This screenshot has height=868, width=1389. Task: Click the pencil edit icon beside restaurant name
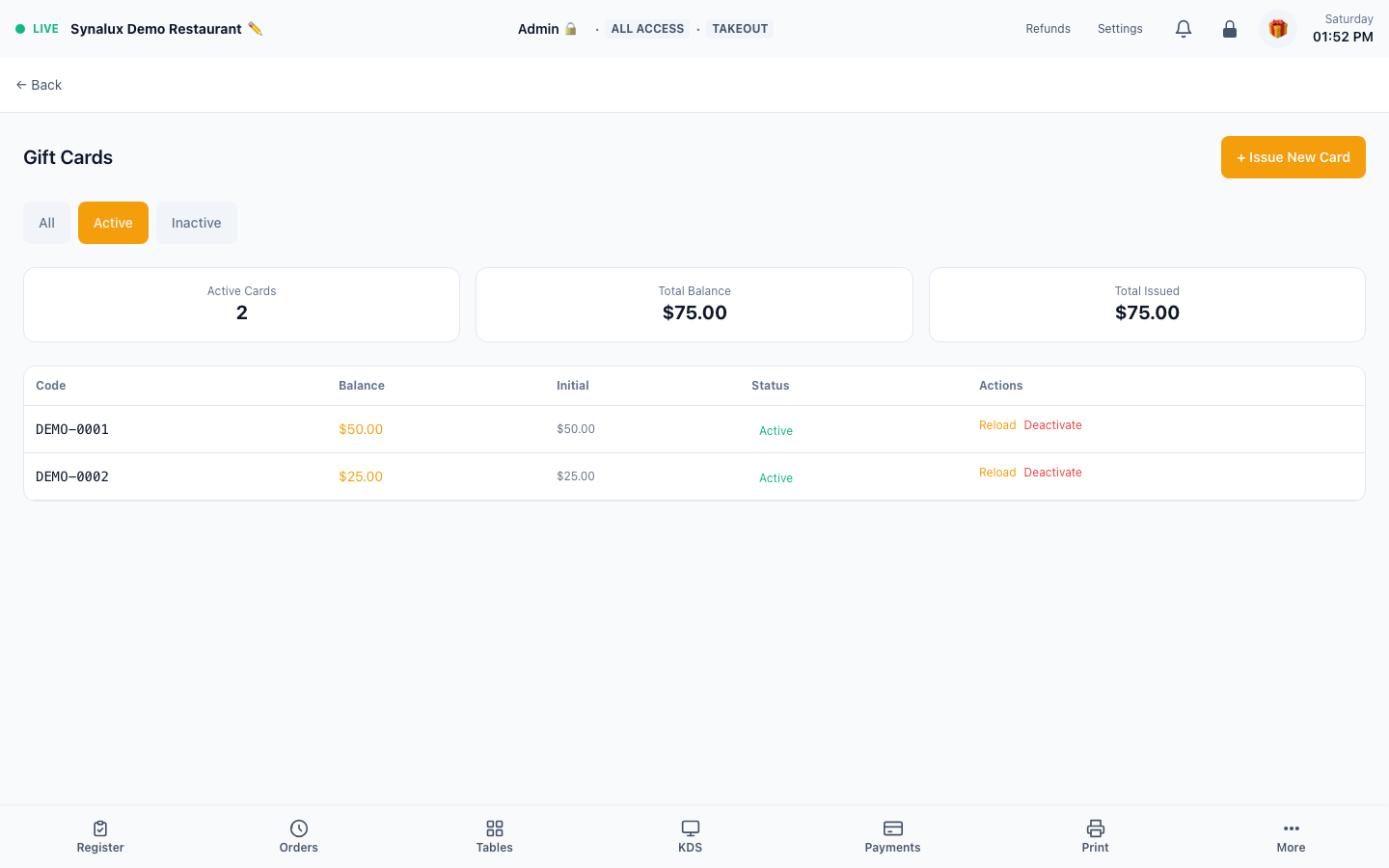255,29
